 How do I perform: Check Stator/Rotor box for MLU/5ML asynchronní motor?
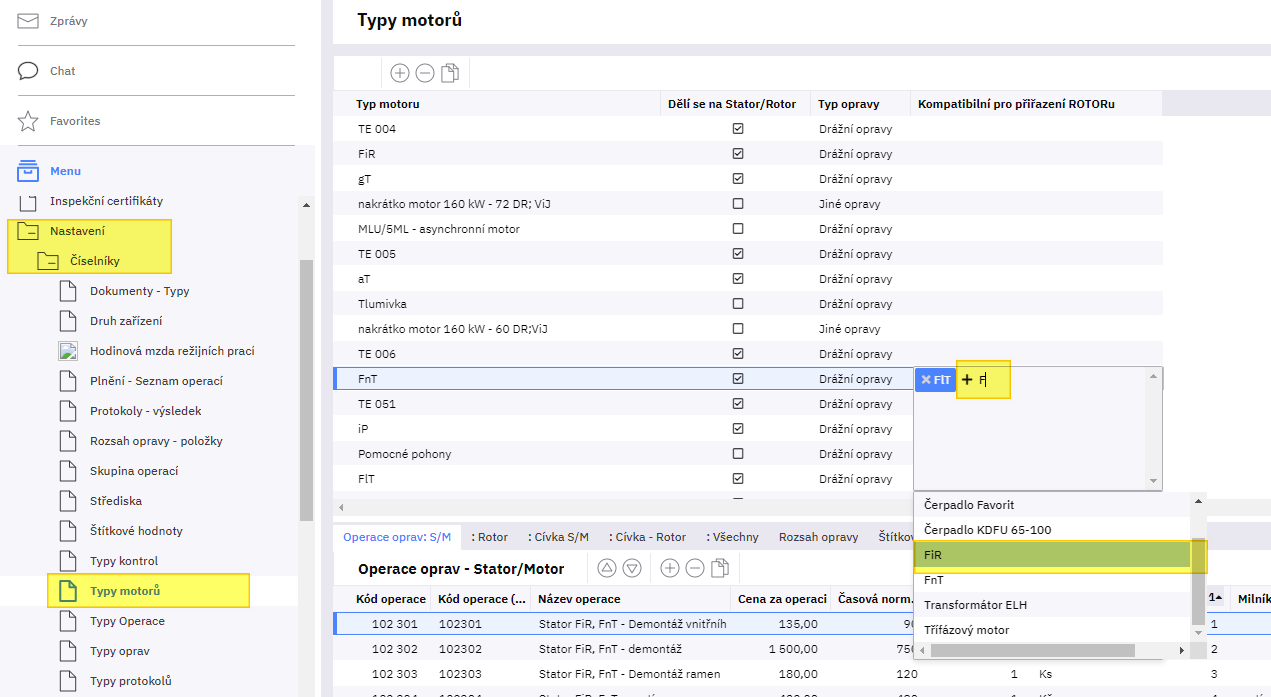(x=738, y=229)
